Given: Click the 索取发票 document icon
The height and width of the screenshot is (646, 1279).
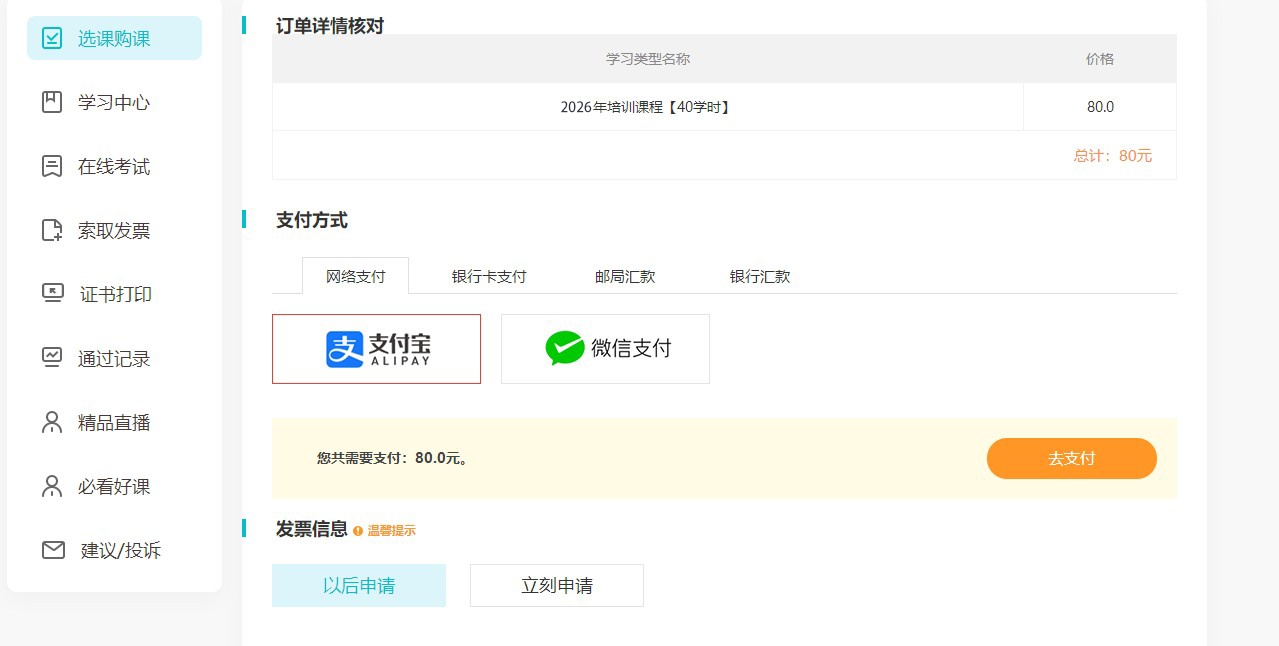Looking at the screenshot, I should click(x=52, y=230).
